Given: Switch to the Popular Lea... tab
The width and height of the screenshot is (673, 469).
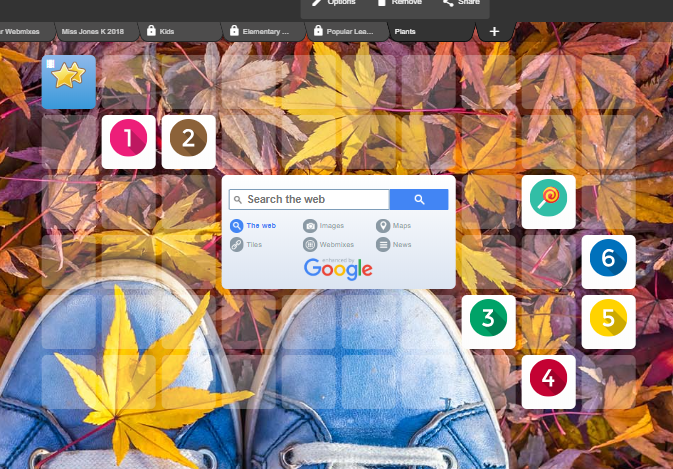Looking at the screenshot, I should (x=347, y=32).
